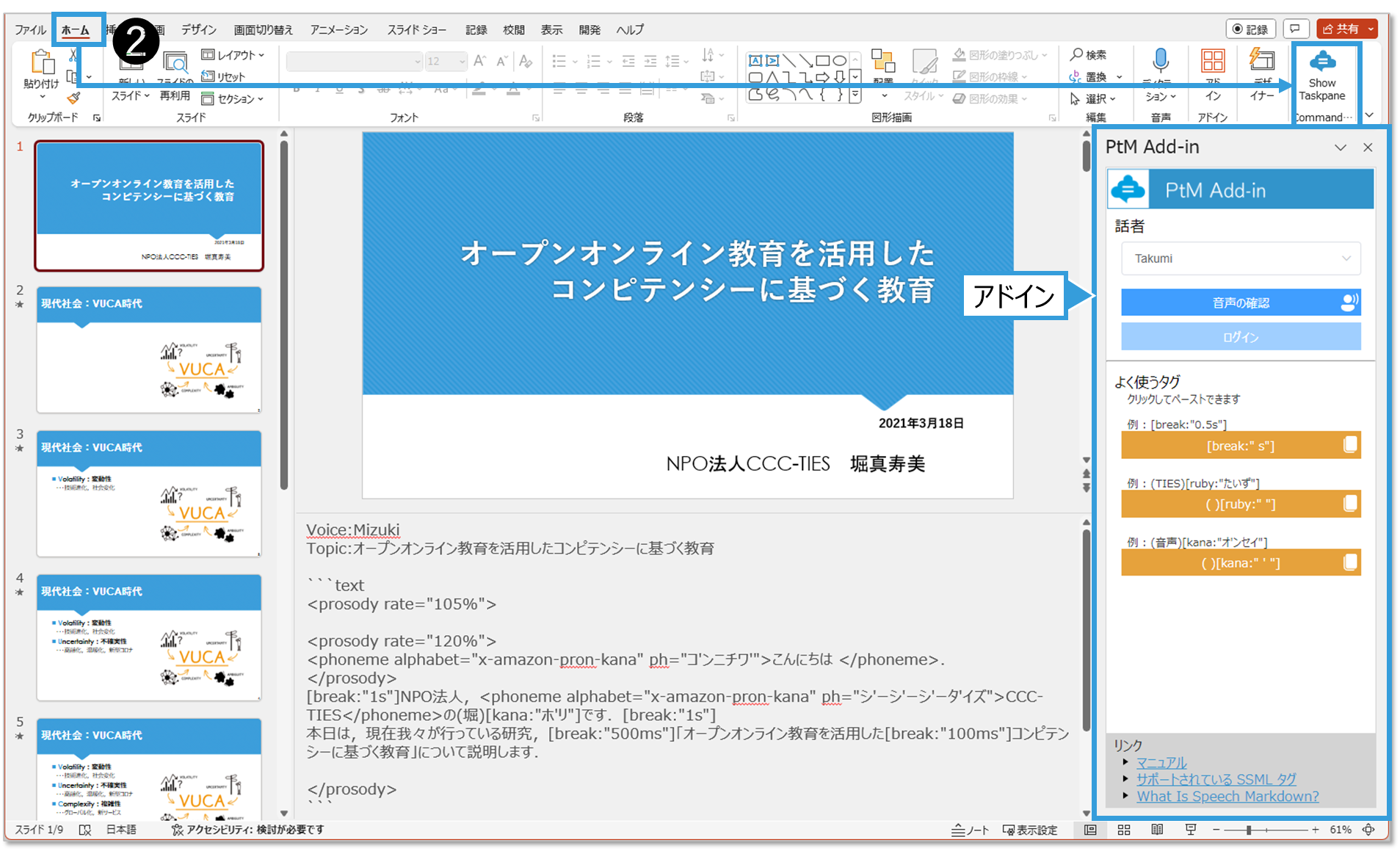The width and height of the screenshot is (1400, 851).
Task: Open the speaker dropdown showing Takumi
Action: pyautogui.click(x=1240, y=258)
